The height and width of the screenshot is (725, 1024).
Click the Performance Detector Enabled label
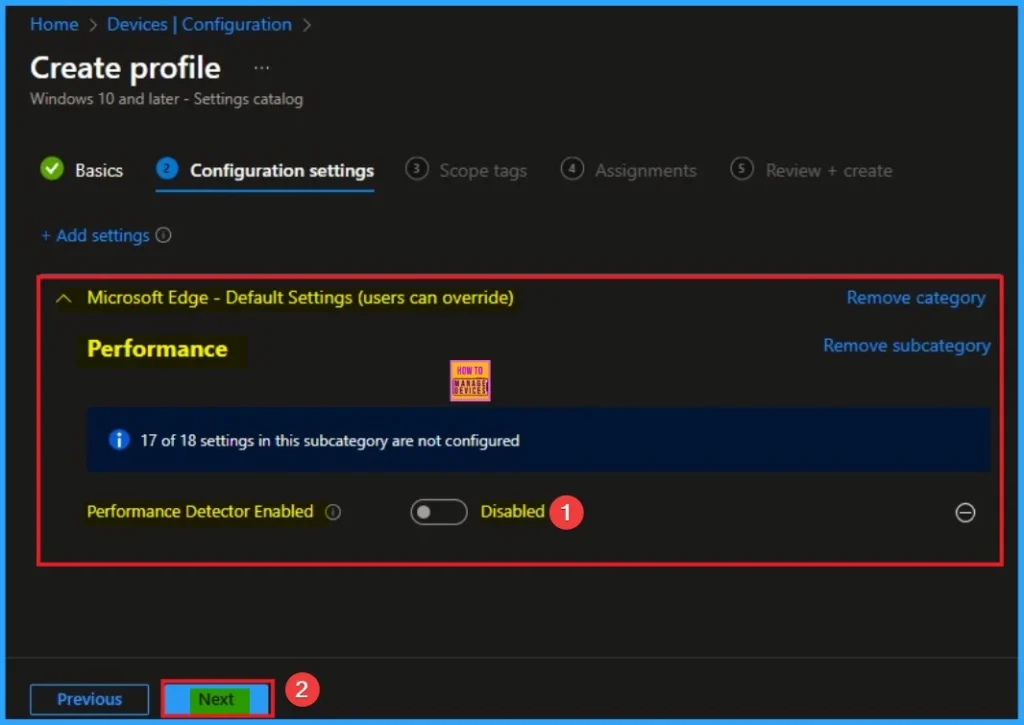(200, 511)
